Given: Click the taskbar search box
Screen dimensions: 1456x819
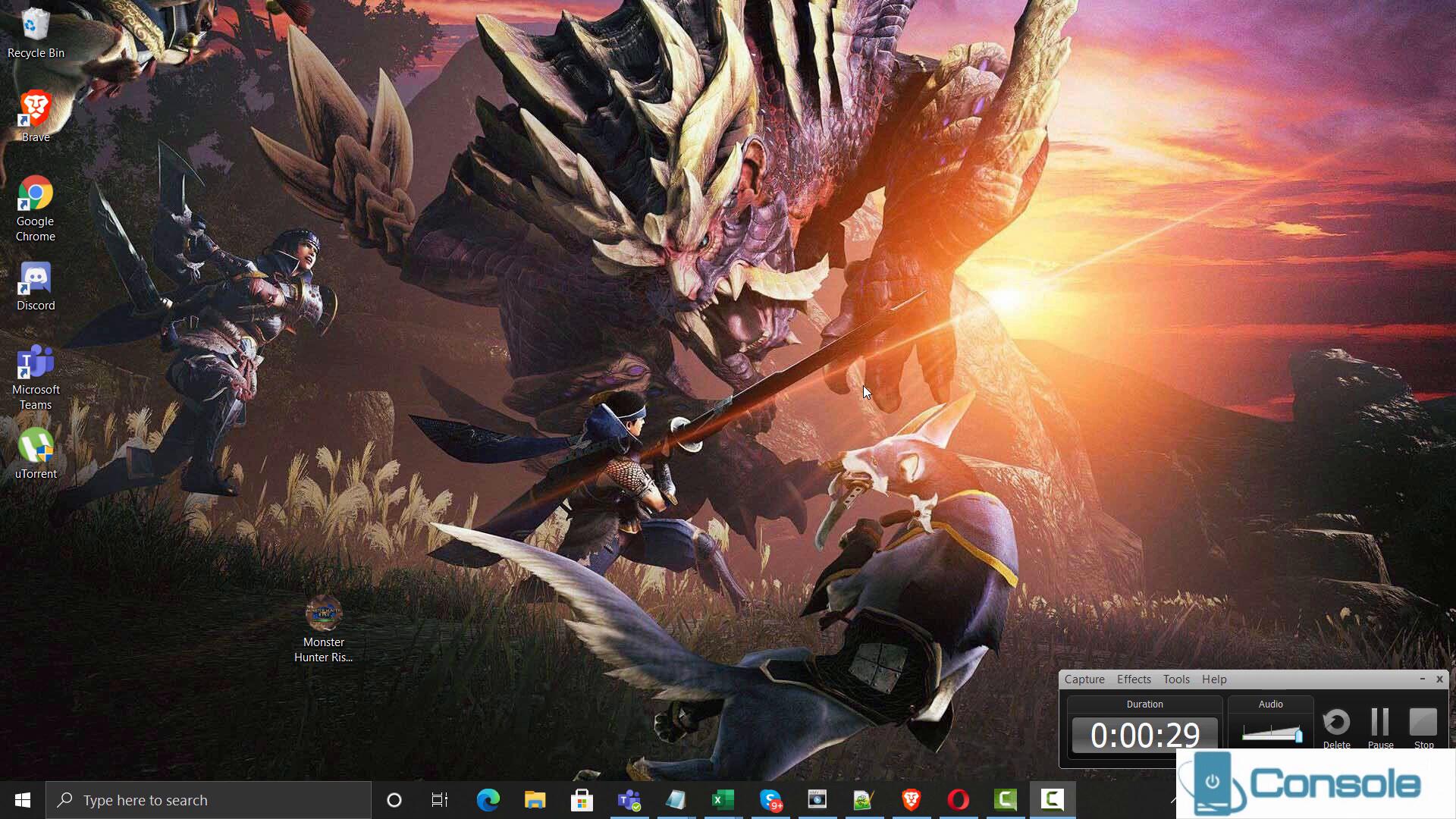Looking at the screenshot, I should pos(209,800).
